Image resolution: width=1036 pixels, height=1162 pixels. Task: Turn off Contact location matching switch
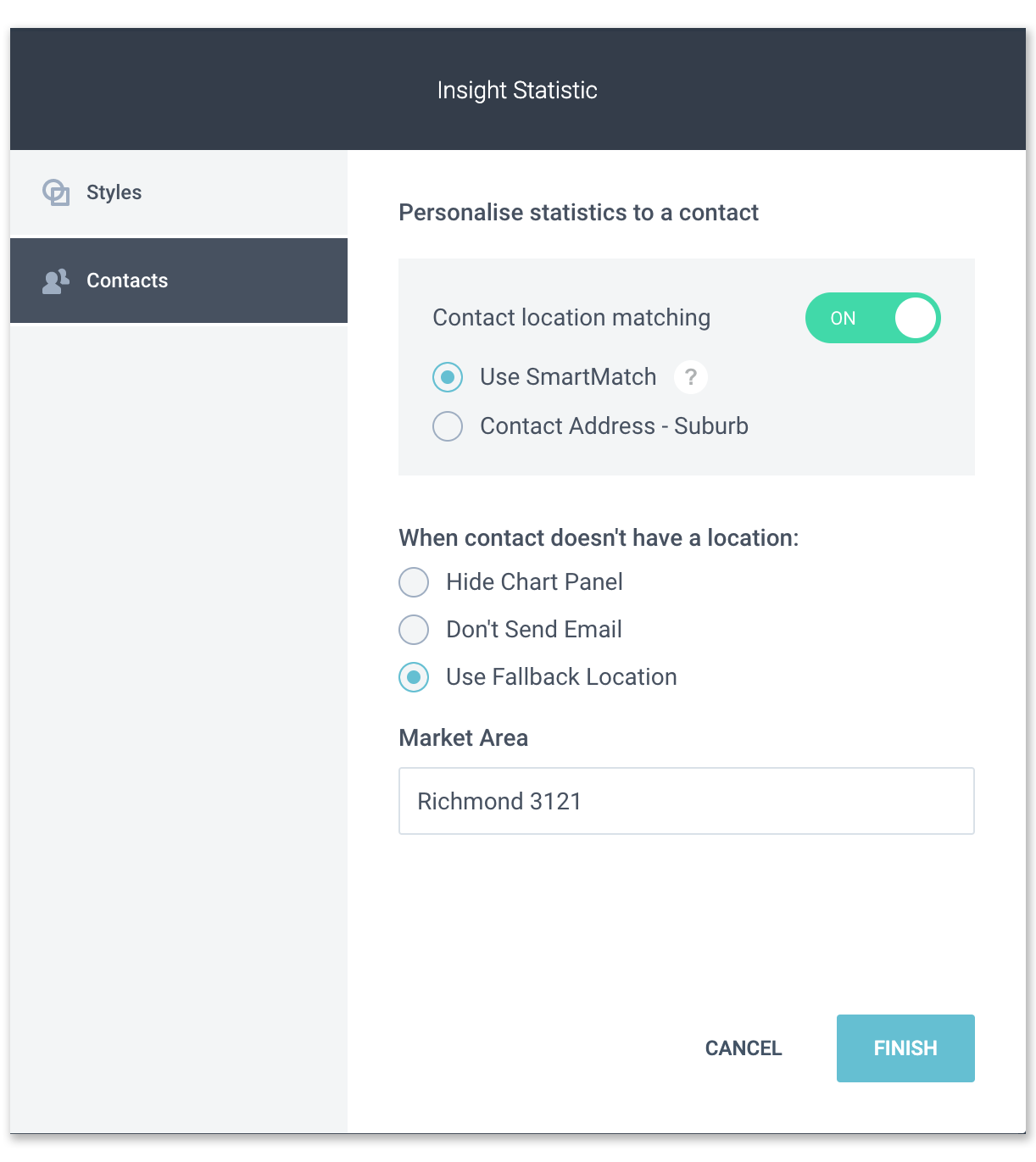[x=872, y=318]
